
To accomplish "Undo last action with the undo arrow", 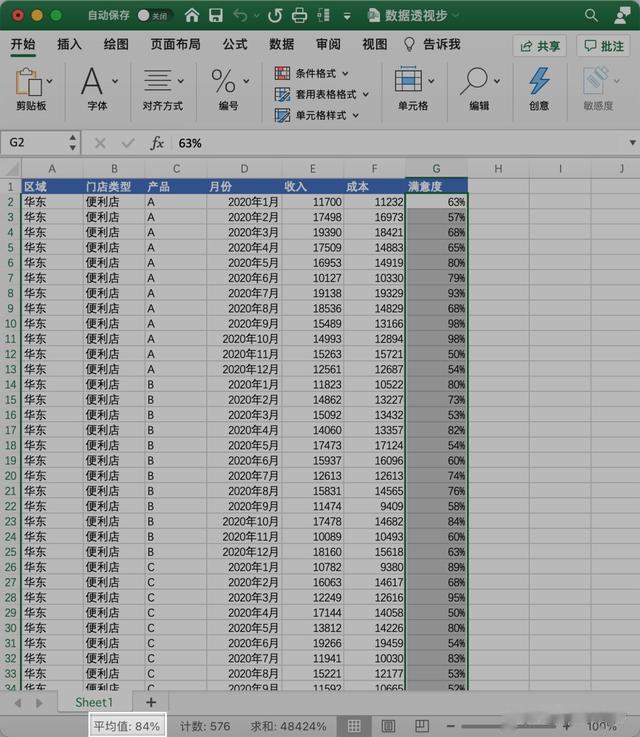I will tap(240, 16).
